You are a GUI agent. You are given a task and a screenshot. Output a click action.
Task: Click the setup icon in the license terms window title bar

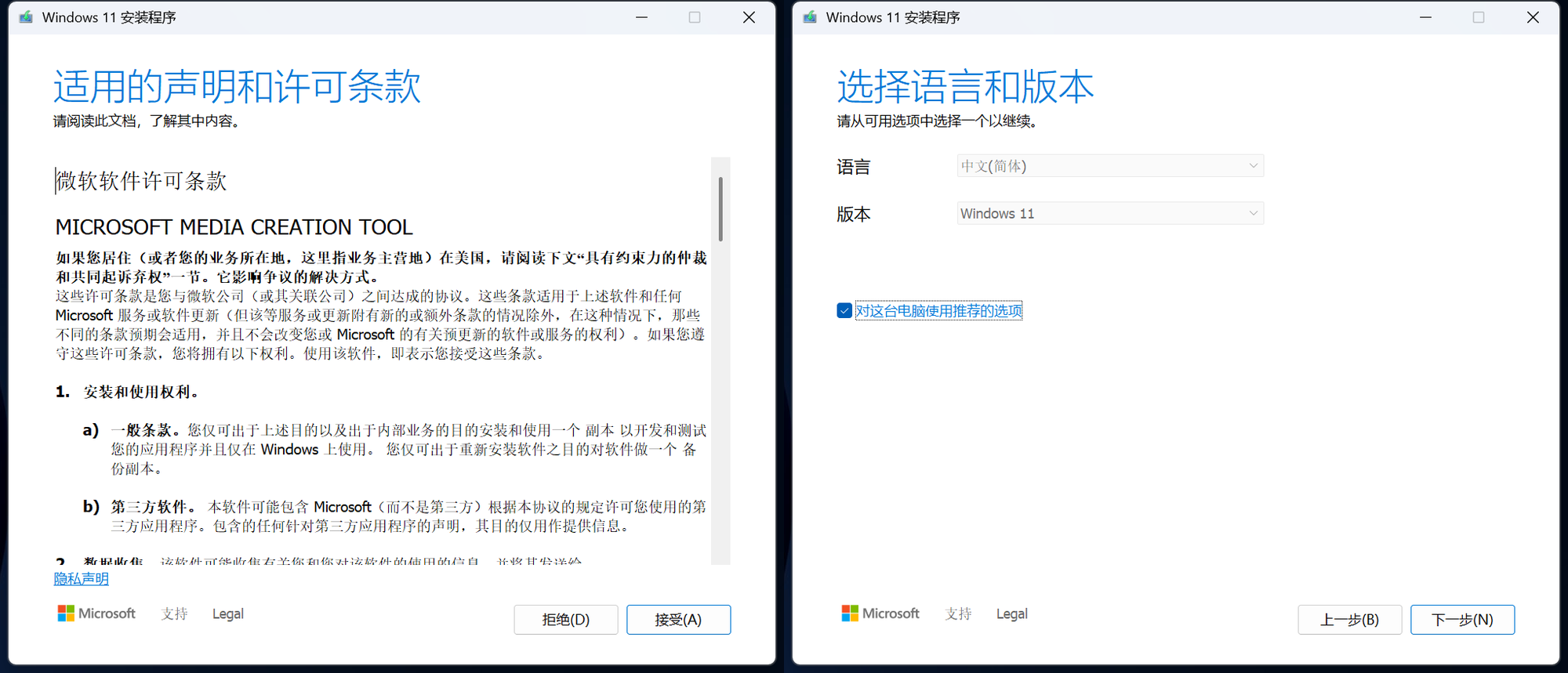[26, 17]
